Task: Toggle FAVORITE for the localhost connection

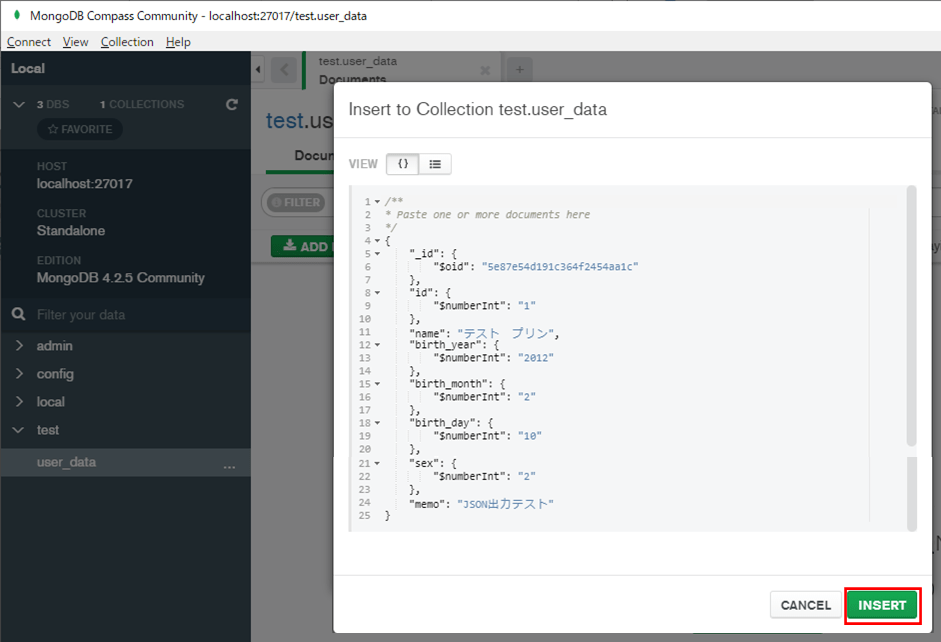Action: coord(79,128)
